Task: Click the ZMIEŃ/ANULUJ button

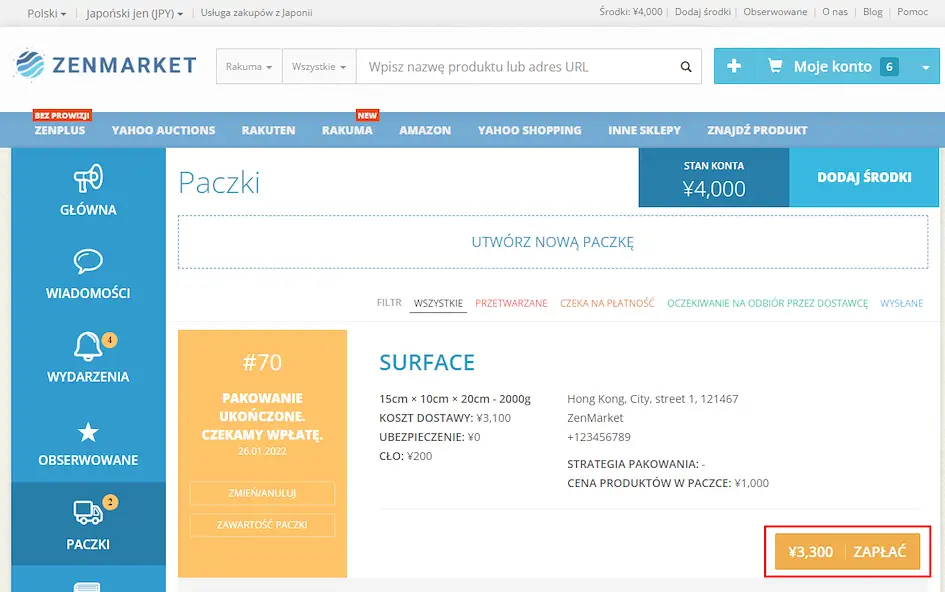Action: coord(262,493)
